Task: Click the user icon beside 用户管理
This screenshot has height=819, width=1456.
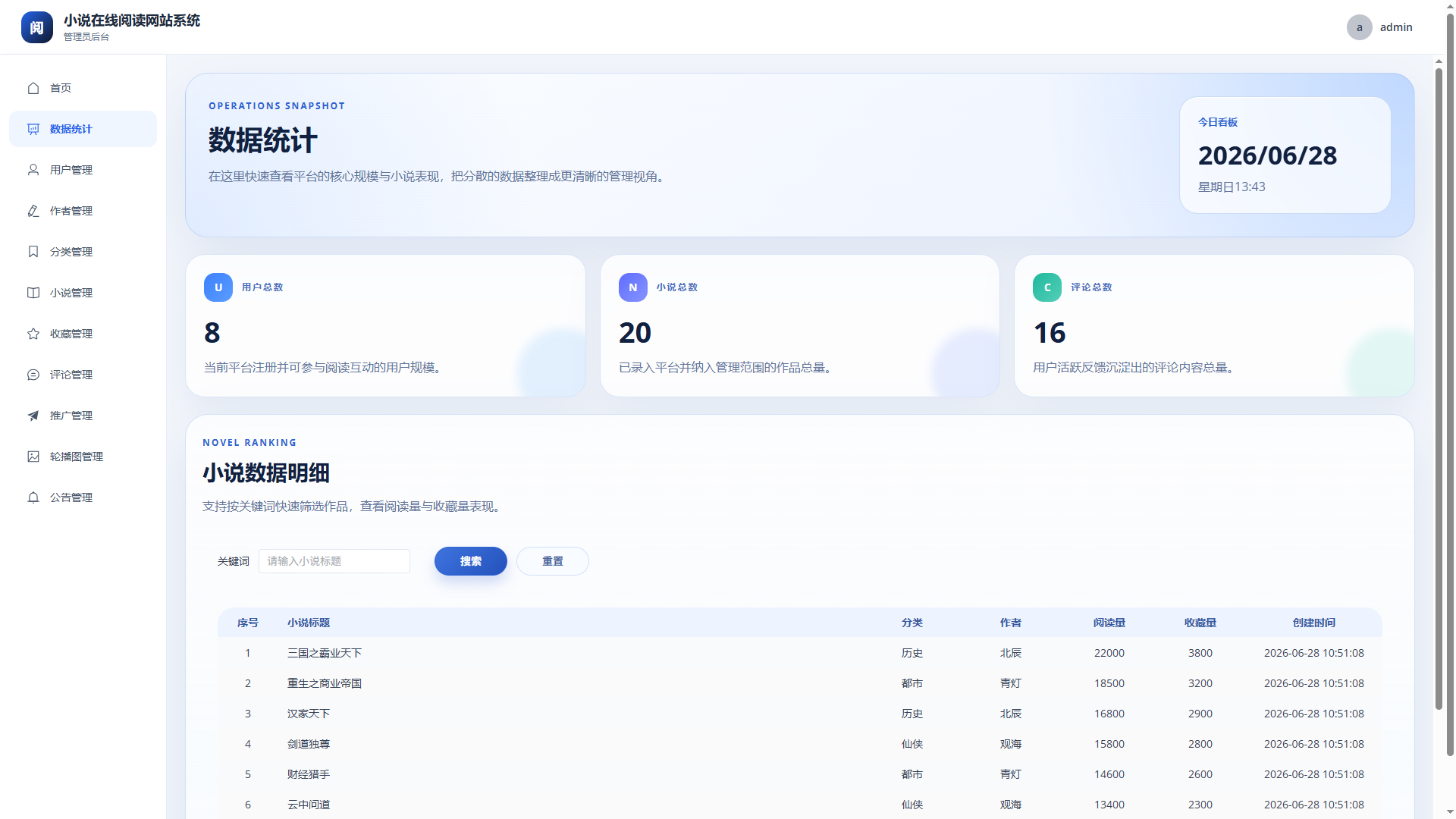Action: click(x=33, y=170)
